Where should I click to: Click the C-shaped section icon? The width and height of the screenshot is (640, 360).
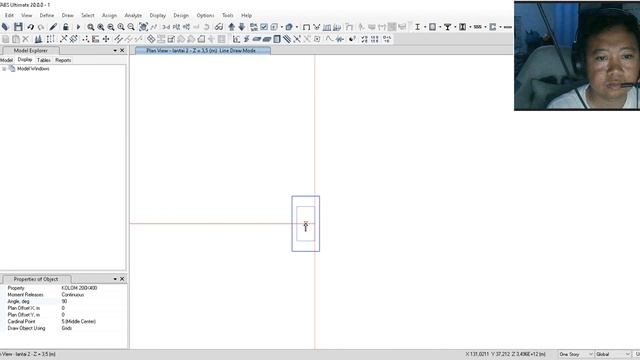click(493, 27)
